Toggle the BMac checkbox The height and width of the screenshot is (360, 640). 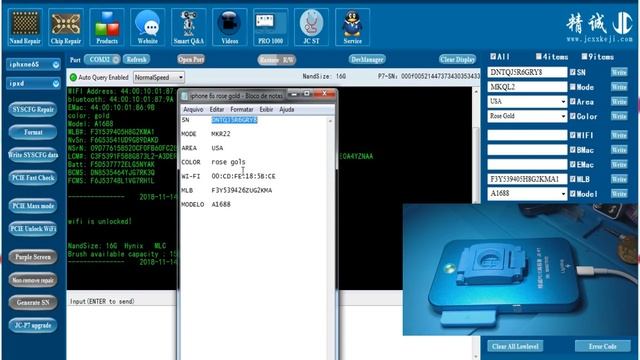pos(573,150)
